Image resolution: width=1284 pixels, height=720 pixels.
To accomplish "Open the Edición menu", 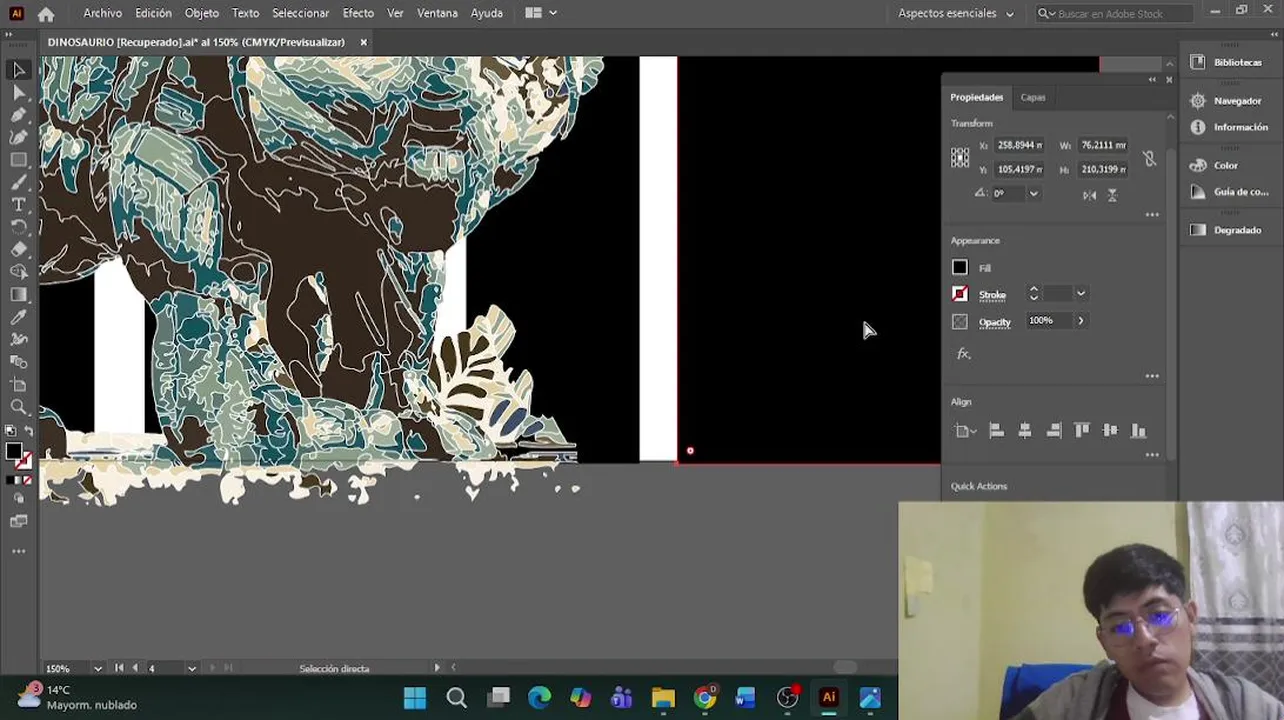I will [x=154, y=14].
